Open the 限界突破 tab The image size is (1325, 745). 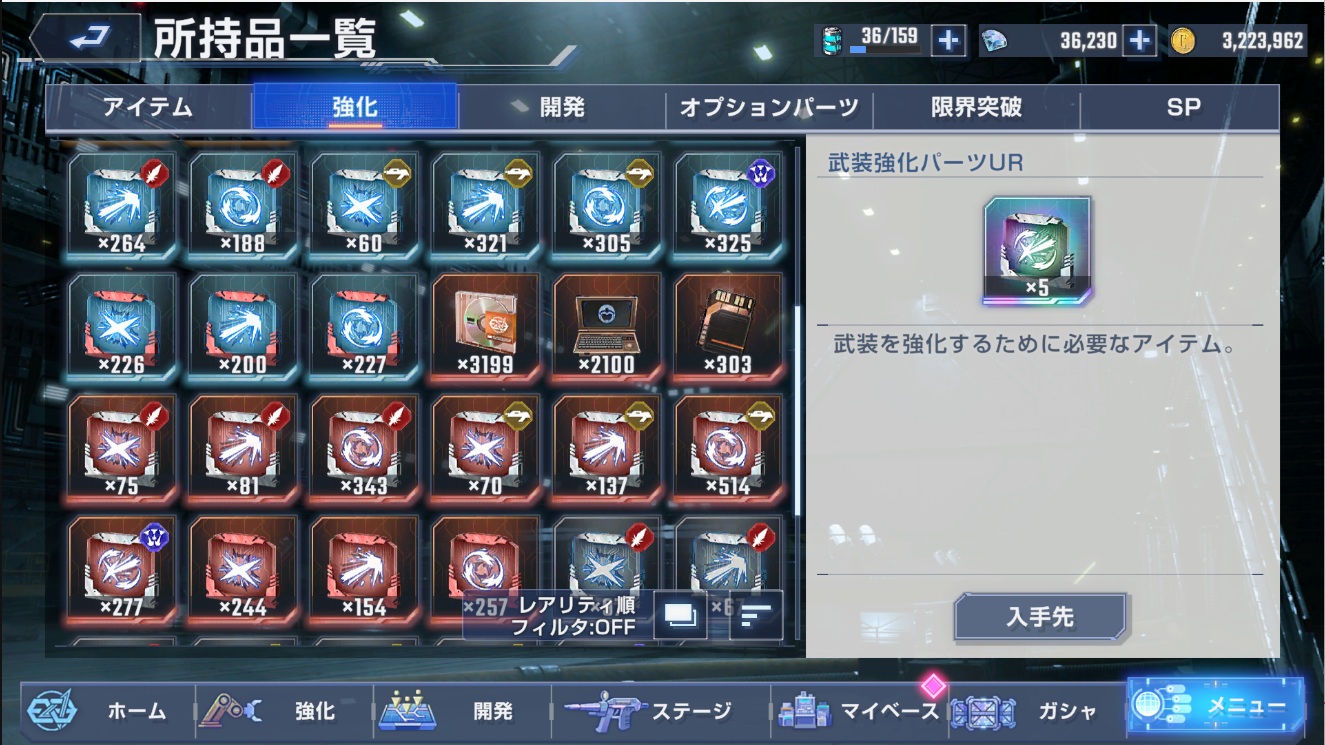(976, 107)
